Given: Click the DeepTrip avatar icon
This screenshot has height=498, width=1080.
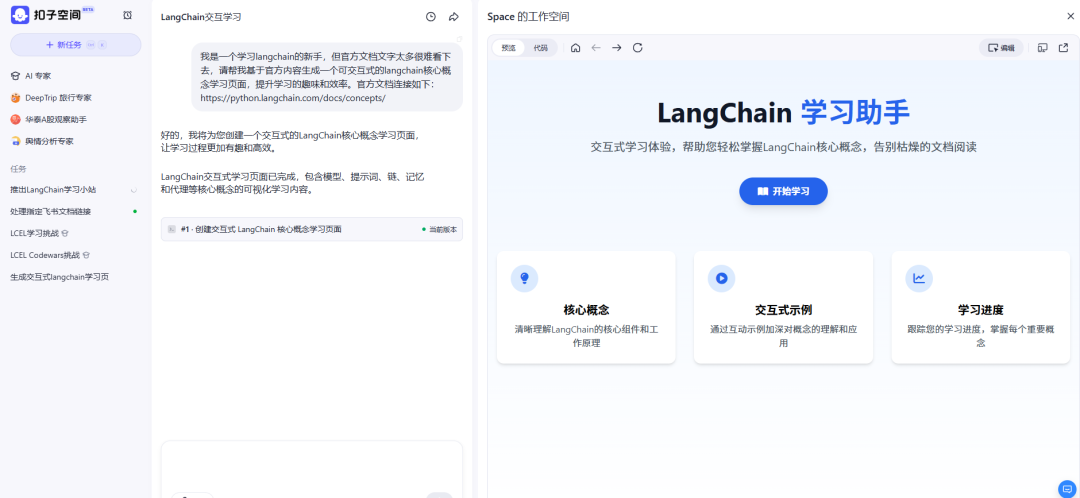Looking at the screenshot, I should (15, 98).
